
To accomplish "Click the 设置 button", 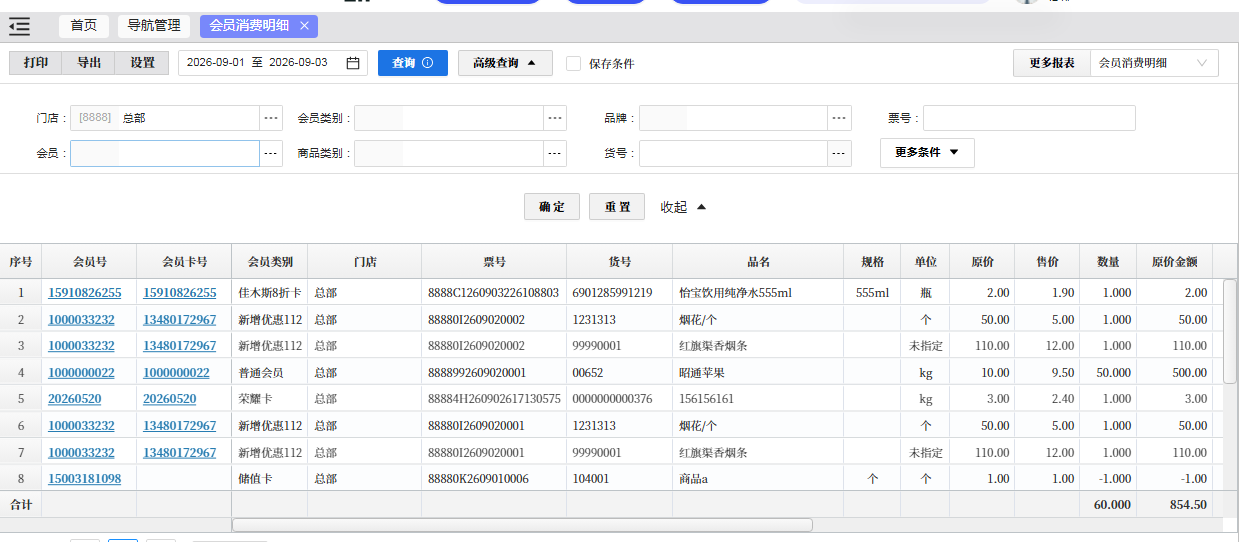I will [143, 63].
